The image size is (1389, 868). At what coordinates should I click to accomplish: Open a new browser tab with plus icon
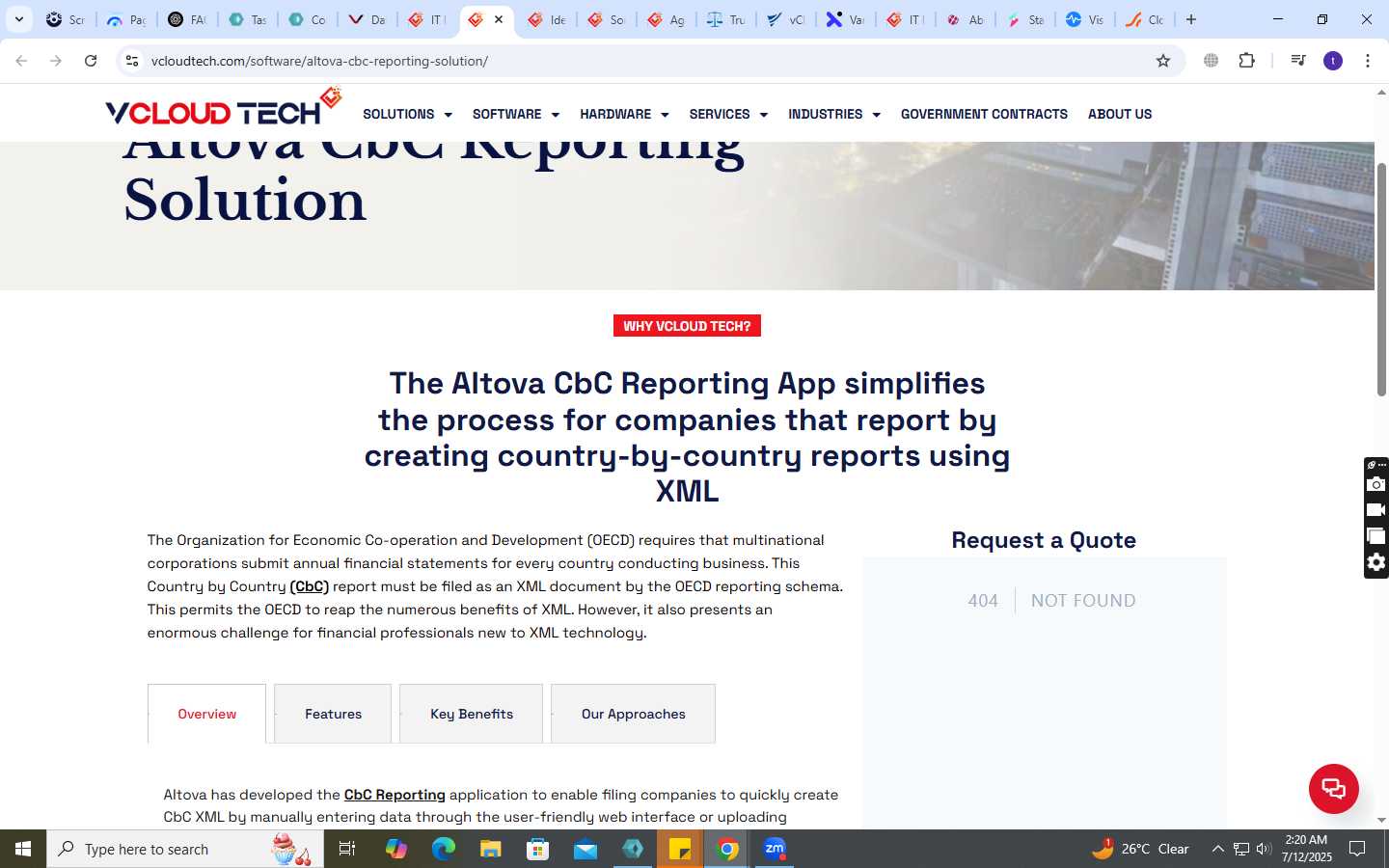pos(1191,19)
